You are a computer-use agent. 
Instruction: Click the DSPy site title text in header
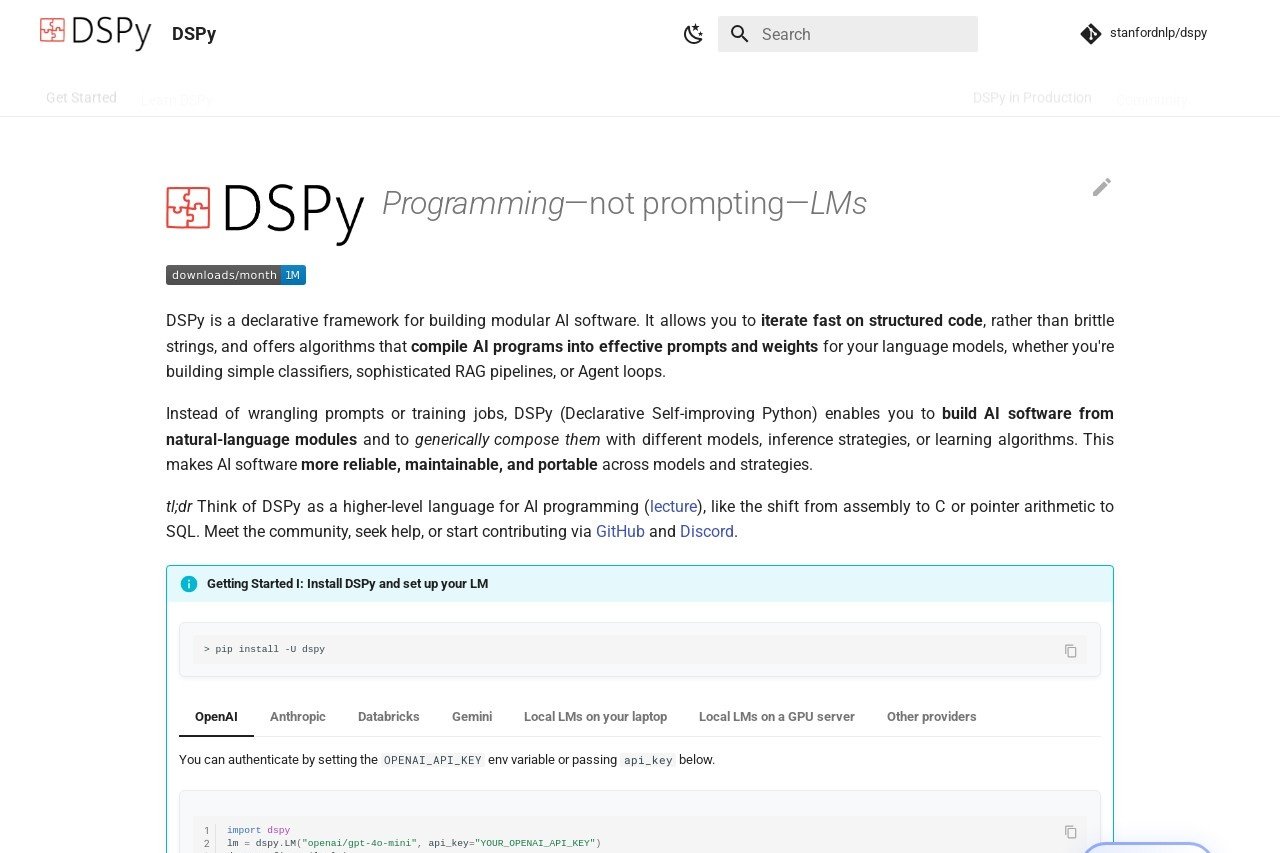tap(194, 34)
